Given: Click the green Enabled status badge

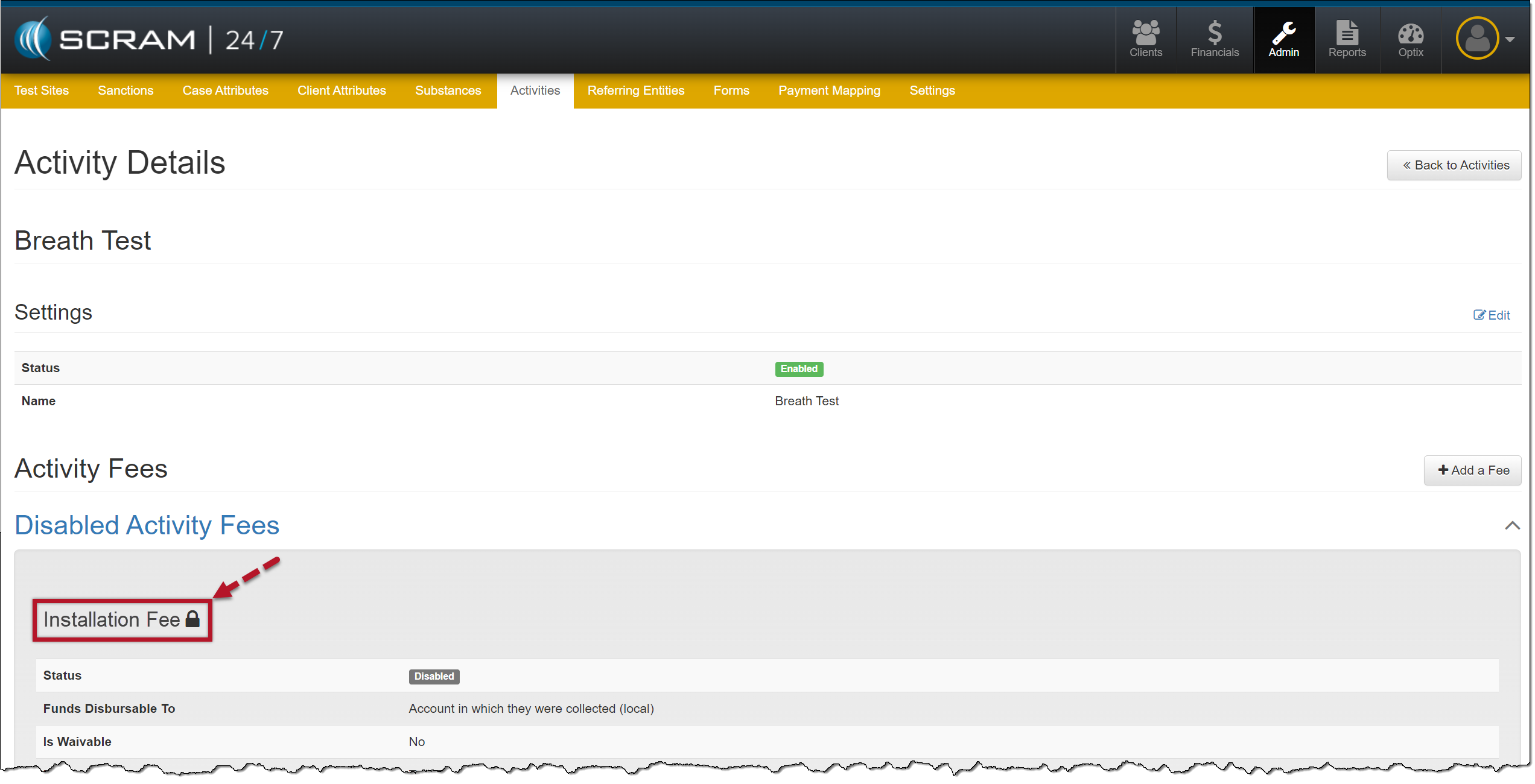Looking at the screenshot, I should (x=798, y=368).
